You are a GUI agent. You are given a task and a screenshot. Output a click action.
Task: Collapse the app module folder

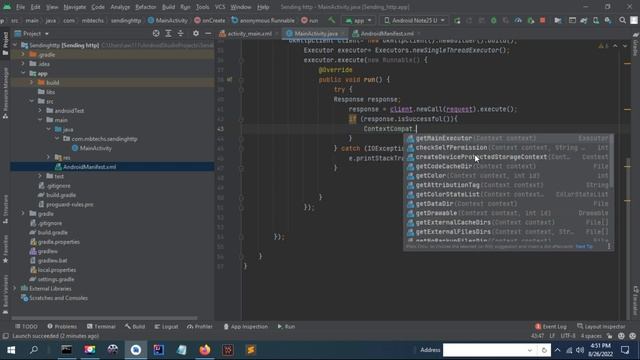pyautogui.click(x=23, y=73)
